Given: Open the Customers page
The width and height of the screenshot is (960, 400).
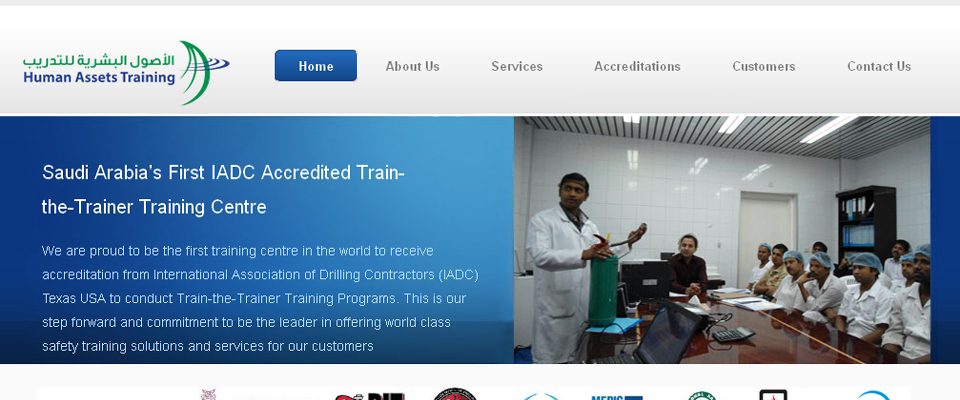Looking at the screenshot, I should coord(763,66).
